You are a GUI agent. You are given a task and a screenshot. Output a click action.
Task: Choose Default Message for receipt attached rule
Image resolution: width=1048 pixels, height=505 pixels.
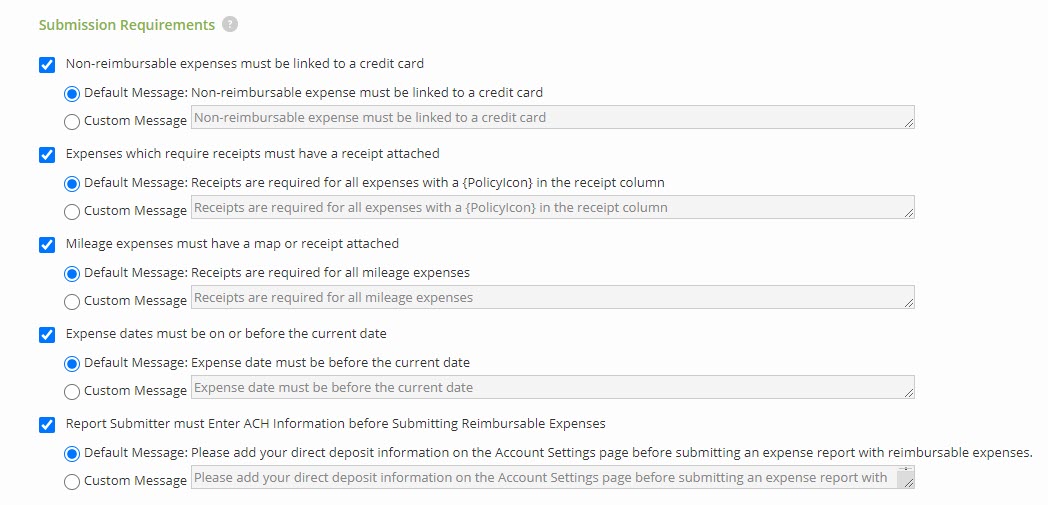tap(72, 183)
